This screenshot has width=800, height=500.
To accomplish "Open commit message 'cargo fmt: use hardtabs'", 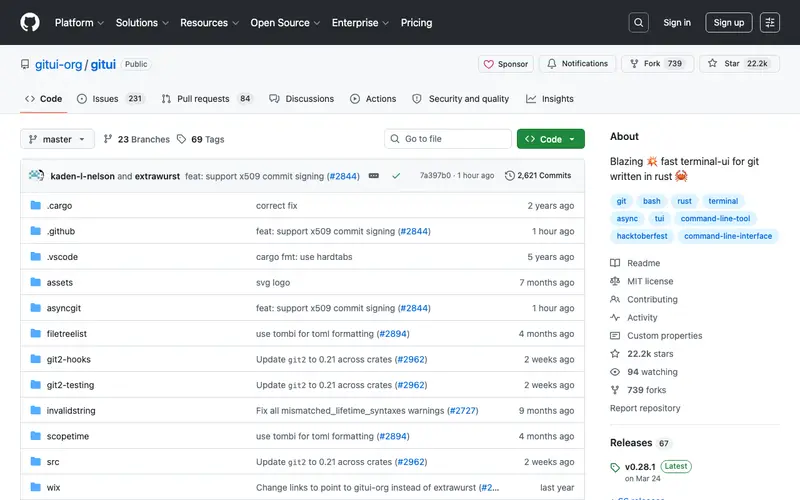I will (304, 257).
